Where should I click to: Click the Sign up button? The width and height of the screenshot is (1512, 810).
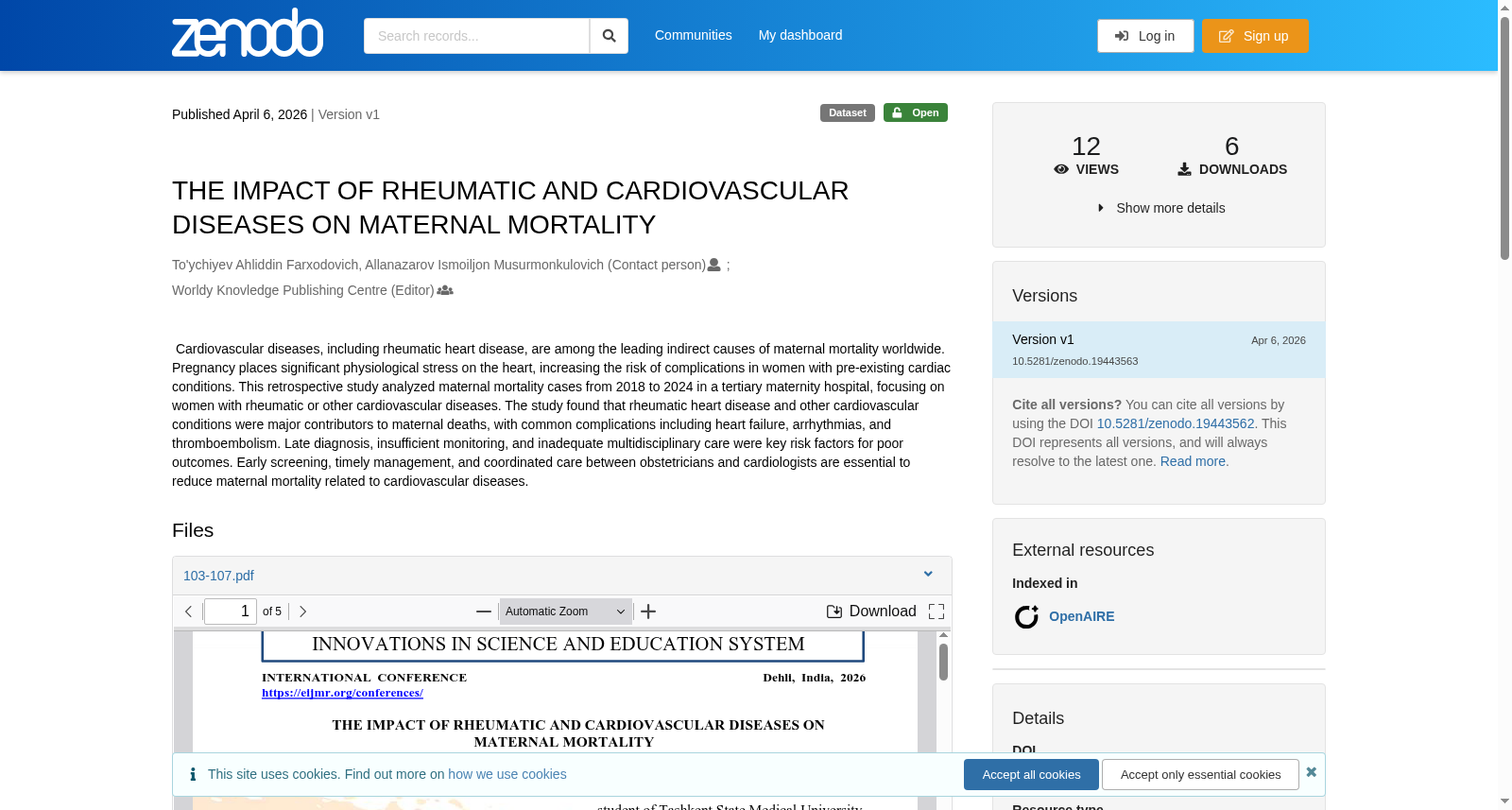tap(1255, 36)
